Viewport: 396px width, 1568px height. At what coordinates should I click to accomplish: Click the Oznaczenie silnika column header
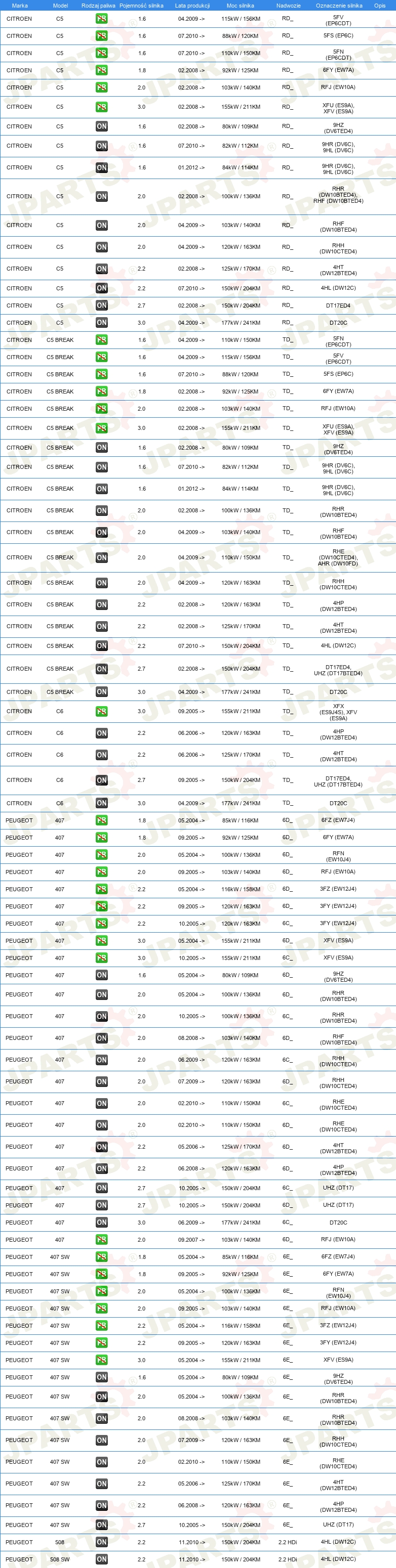pyautogui.click(x=339, y=6)
